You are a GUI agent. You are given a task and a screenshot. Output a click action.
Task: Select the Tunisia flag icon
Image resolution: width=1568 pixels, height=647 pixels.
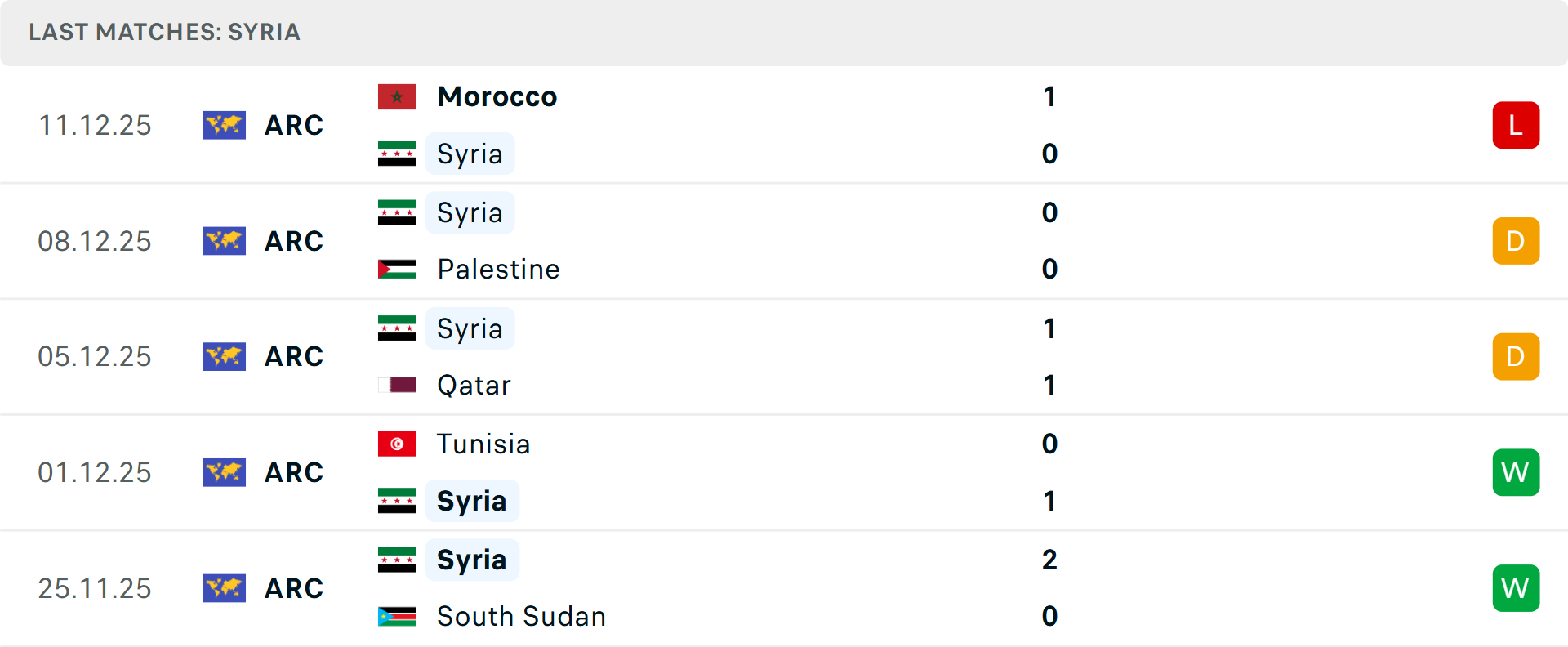click(397, 445)
